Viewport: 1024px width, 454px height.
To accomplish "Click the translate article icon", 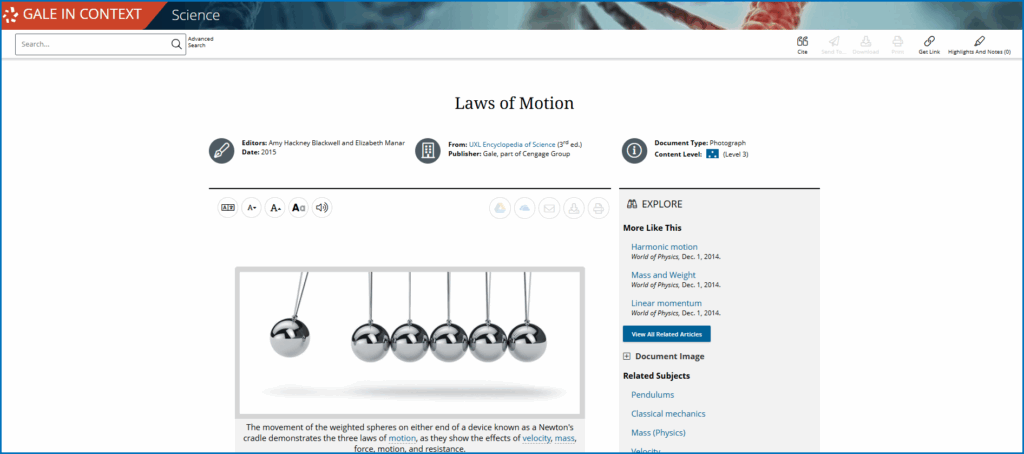I will [x=228, y=208].
